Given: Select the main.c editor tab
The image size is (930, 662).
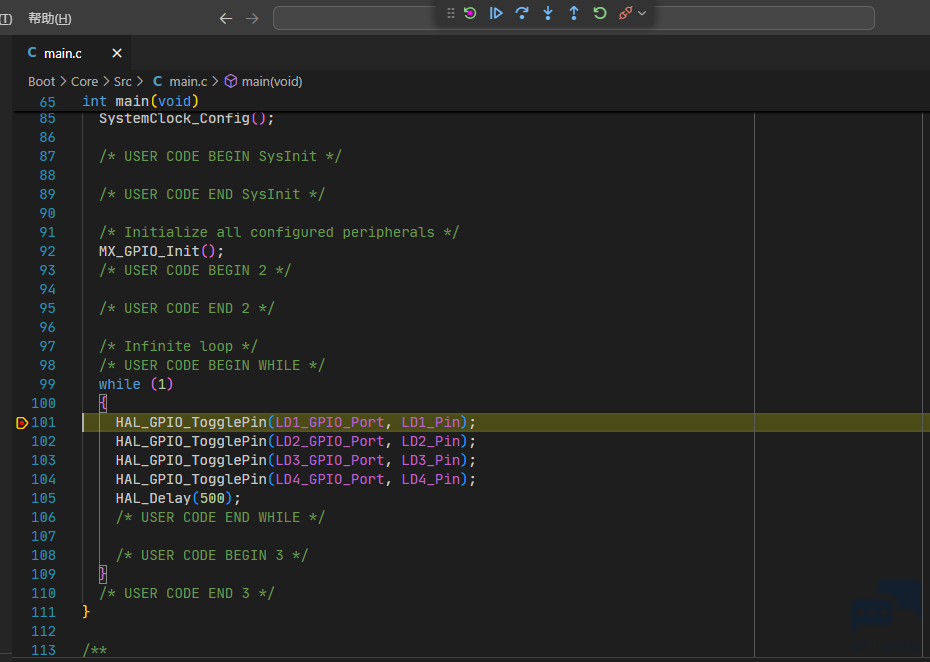Looking at the screenshot, I should [72, 53].
